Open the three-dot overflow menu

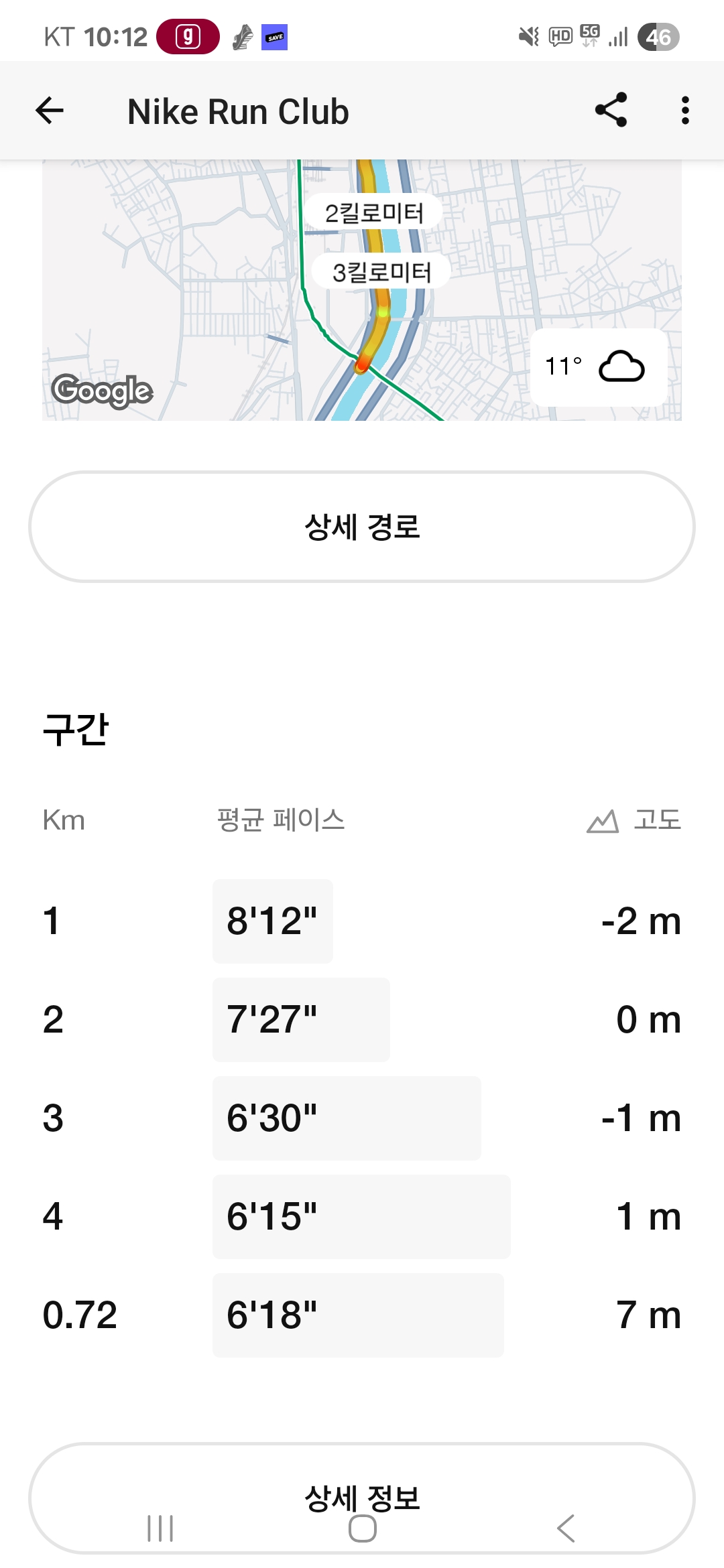click(x=684, y=111)
